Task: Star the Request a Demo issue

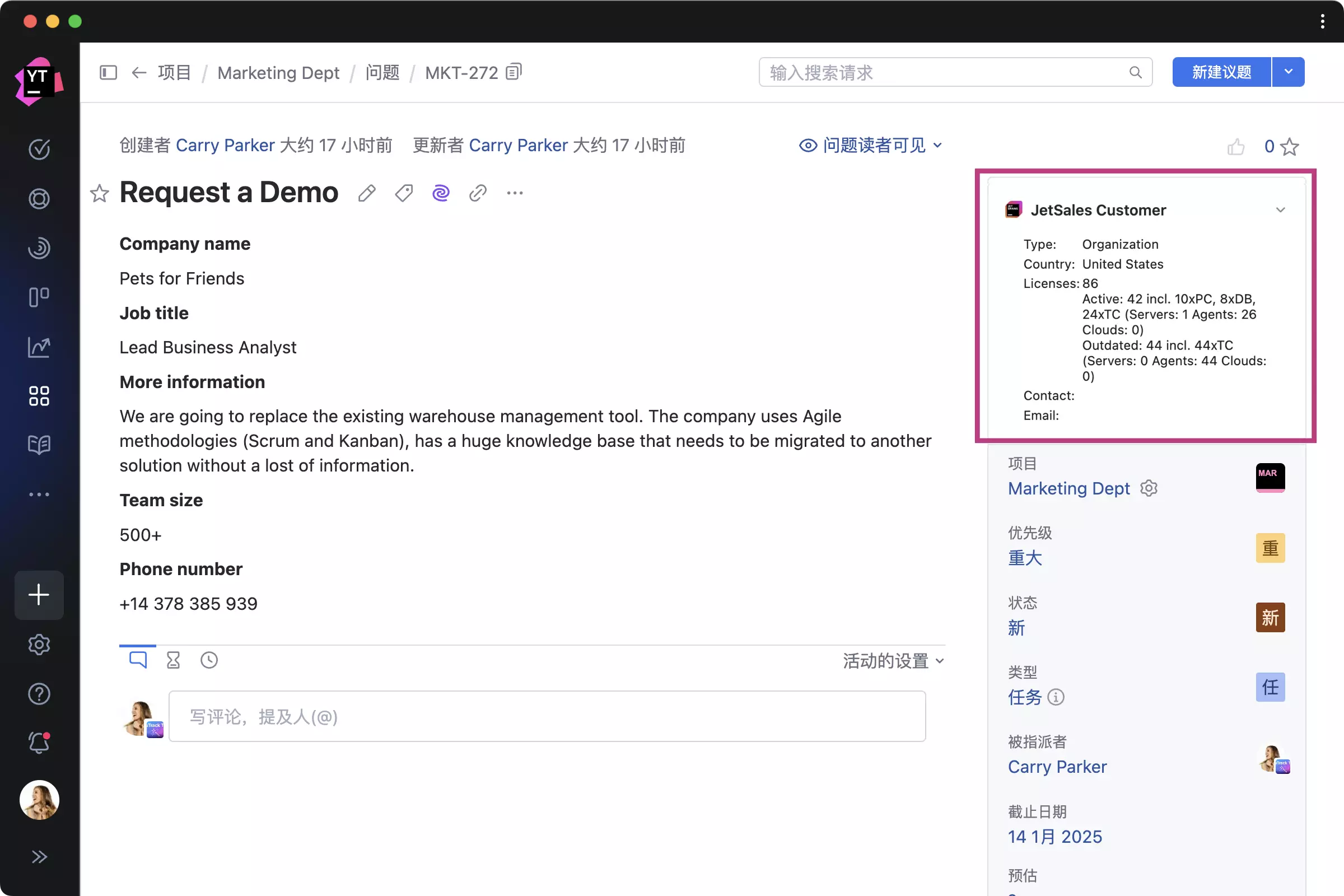Action: coord(100,193)
